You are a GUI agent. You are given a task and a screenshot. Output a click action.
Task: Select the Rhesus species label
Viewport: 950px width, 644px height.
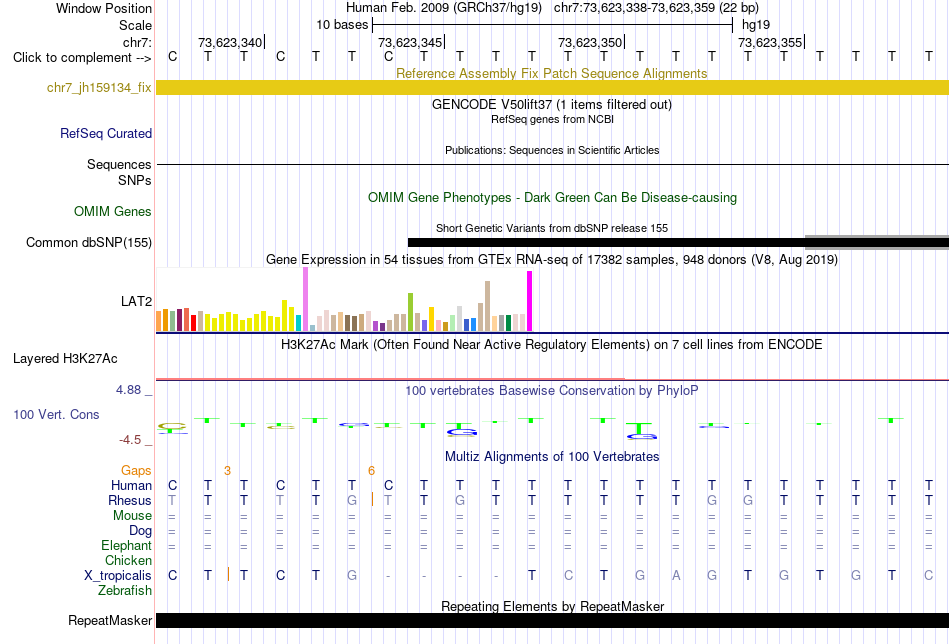pos(130,500)
